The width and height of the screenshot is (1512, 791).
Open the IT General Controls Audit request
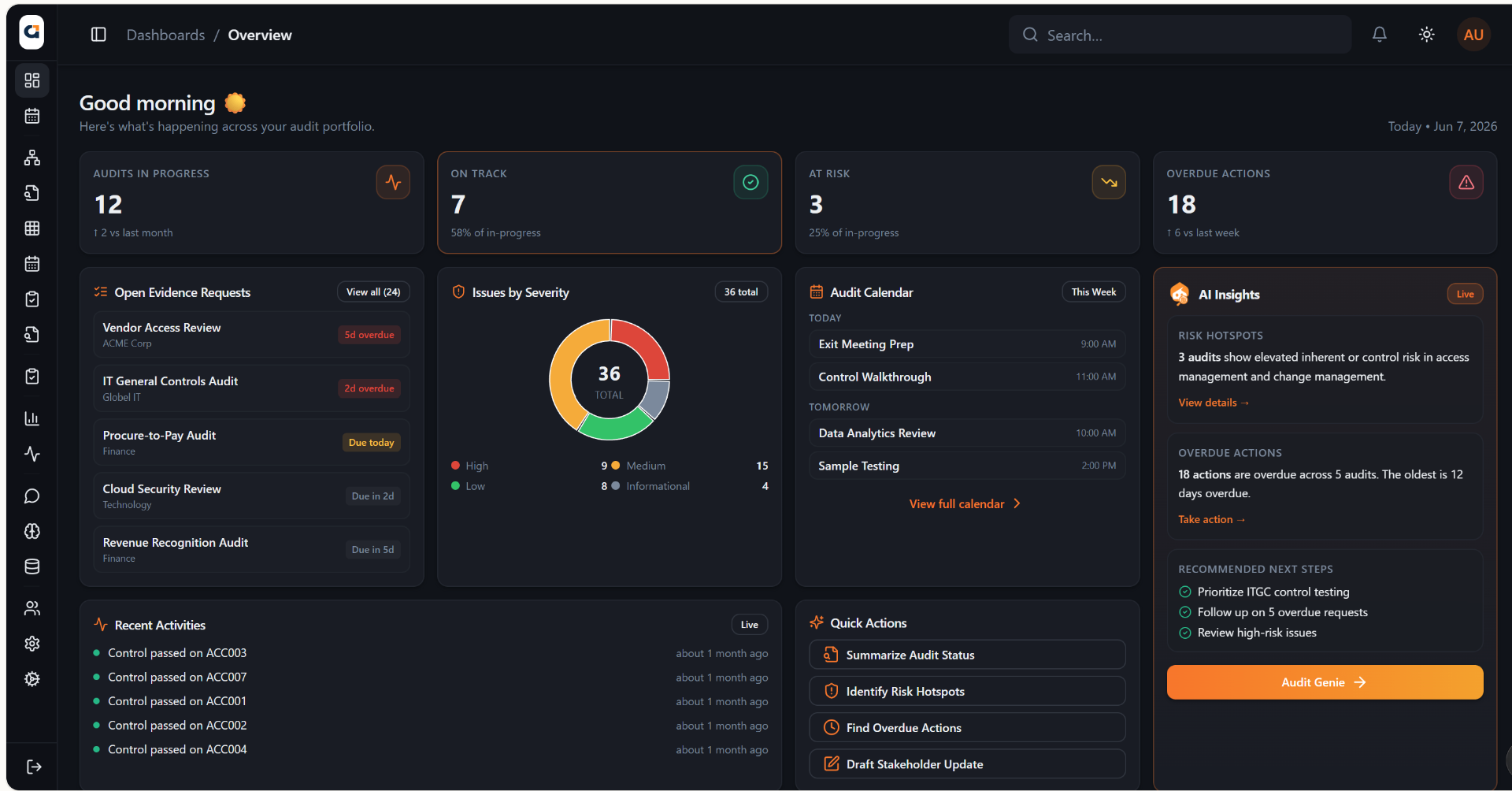pyautogui.click(x=252, y=388)
